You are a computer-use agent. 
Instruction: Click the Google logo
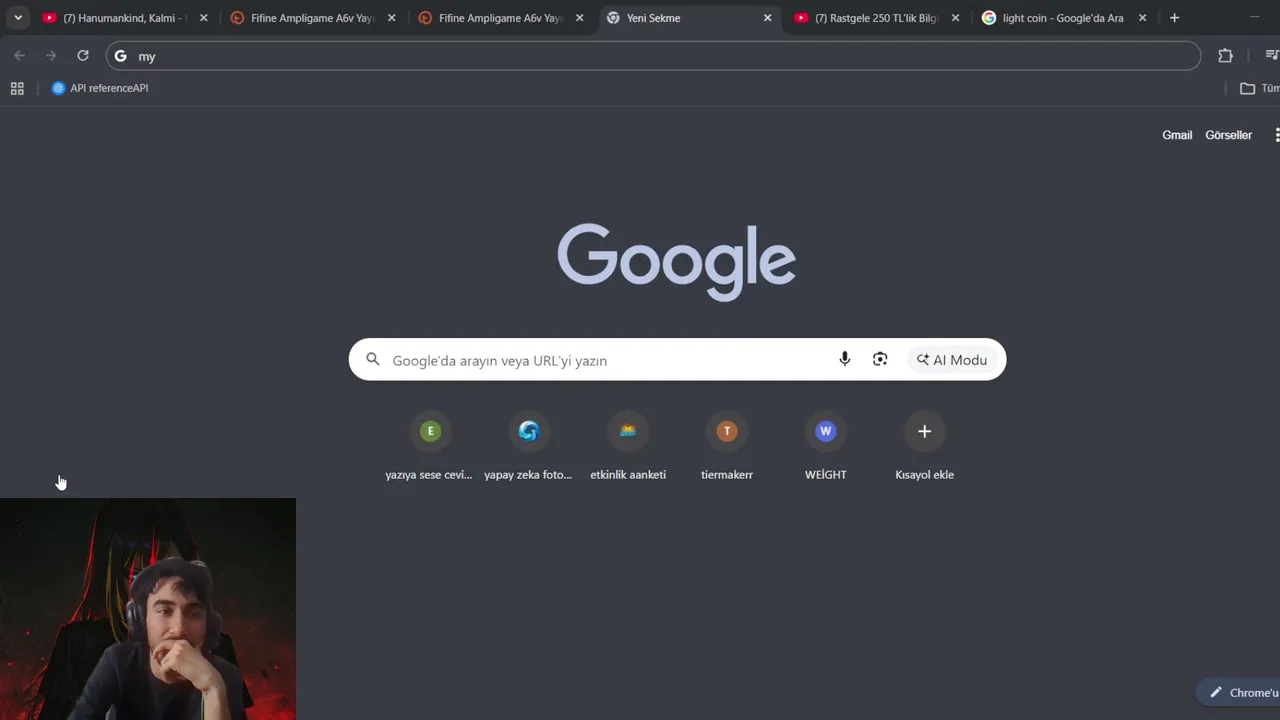(677, 262)
